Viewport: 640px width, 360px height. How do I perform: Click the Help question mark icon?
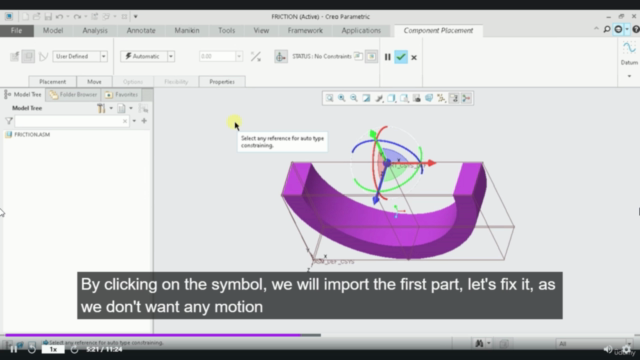pos(636,29)
